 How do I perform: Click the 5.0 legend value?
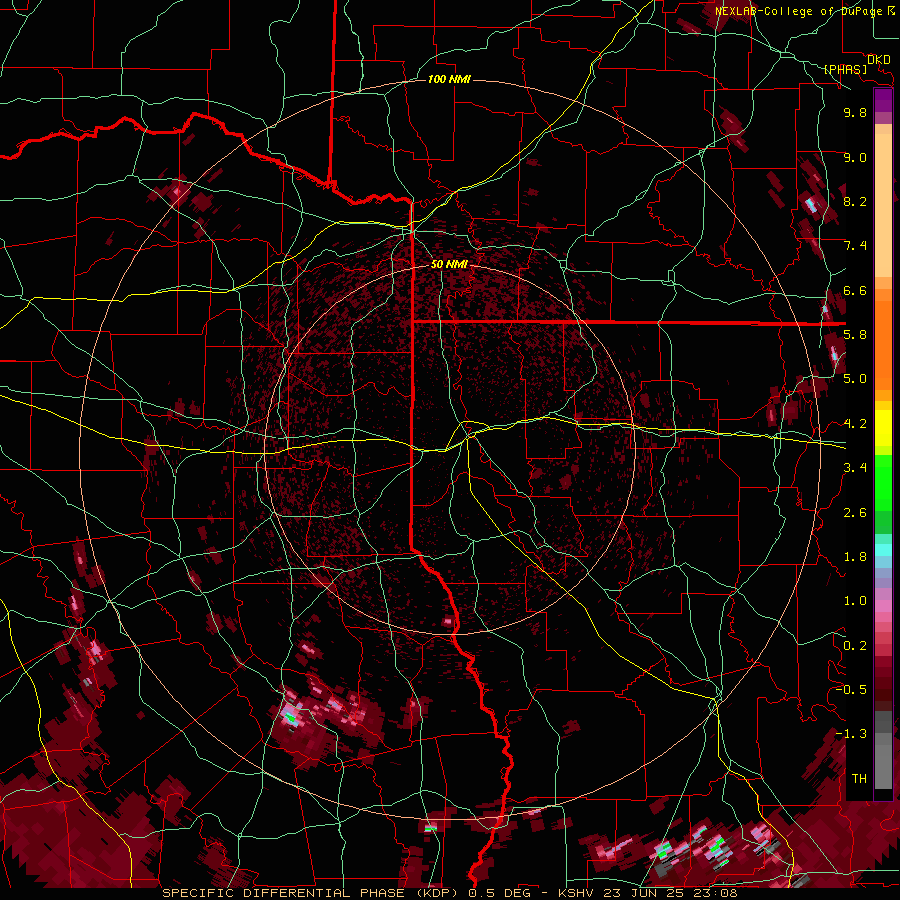click(855, 379)
